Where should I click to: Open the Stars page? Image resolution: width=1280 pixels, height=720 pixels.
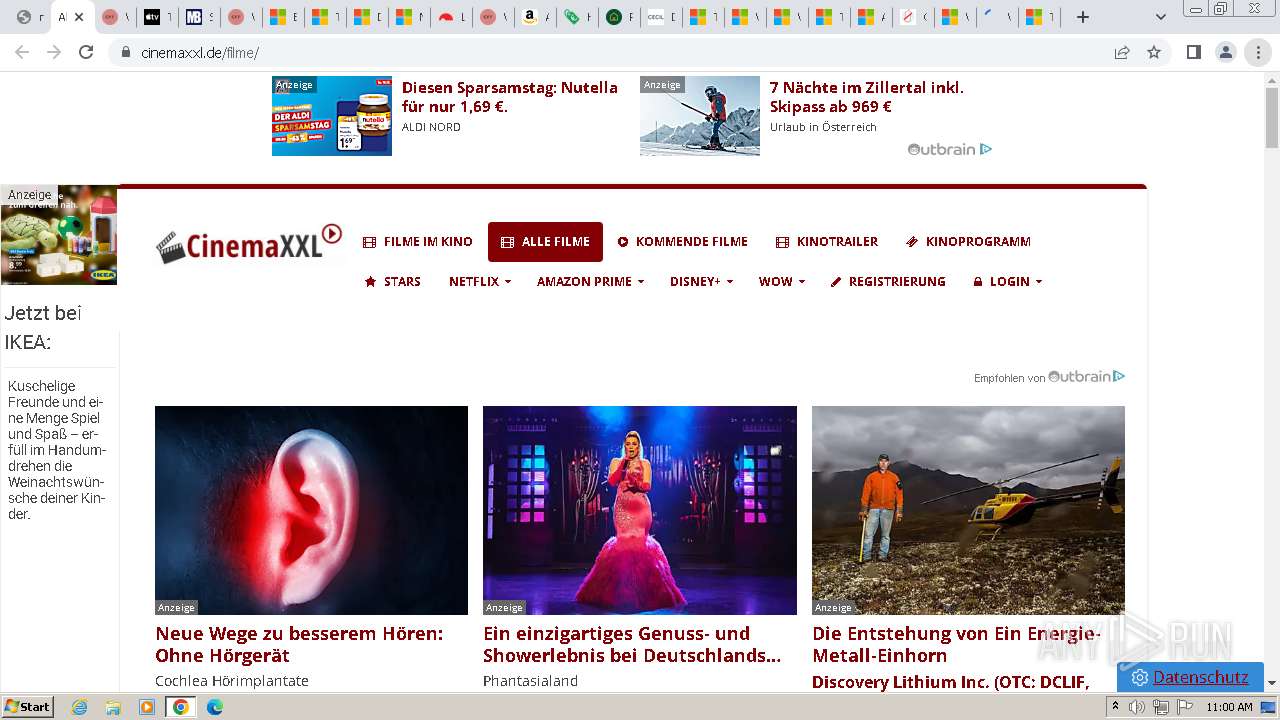392,282
